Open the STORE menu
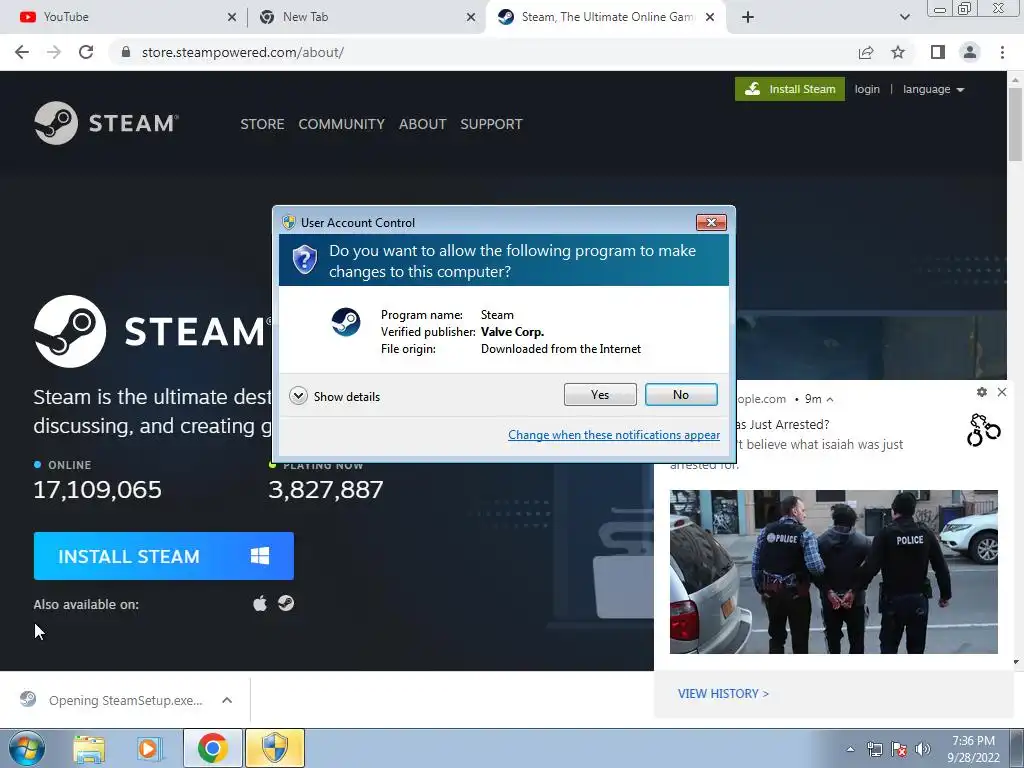Screen dimensions: 1024x768 [262, 124]
